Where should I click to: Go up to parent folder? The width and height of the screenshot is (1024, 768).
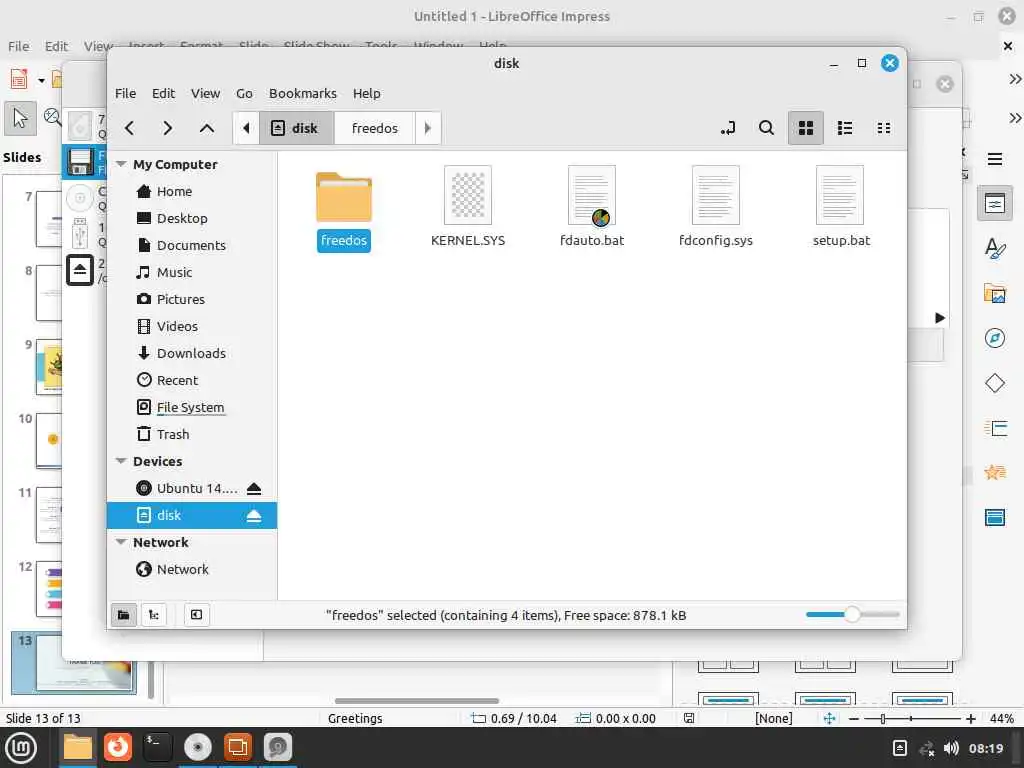coord(206,128)
